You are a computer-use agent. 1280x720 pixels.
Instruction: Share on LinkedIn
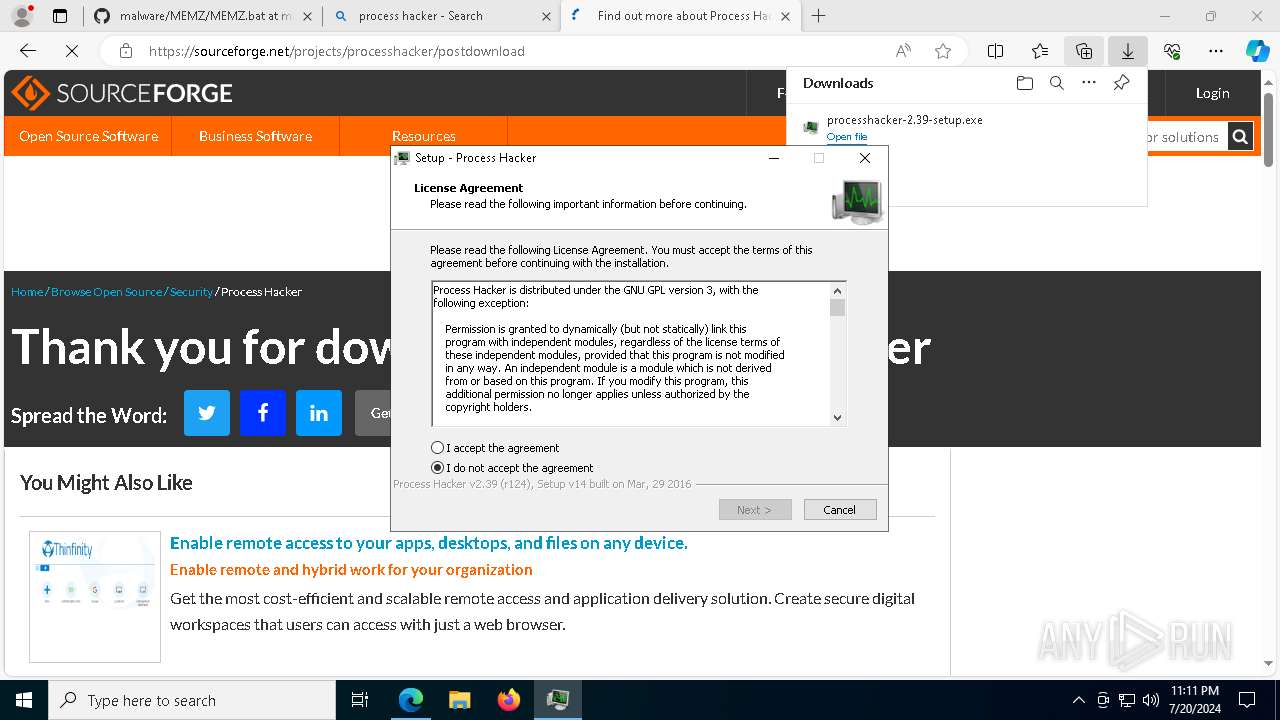319,413
